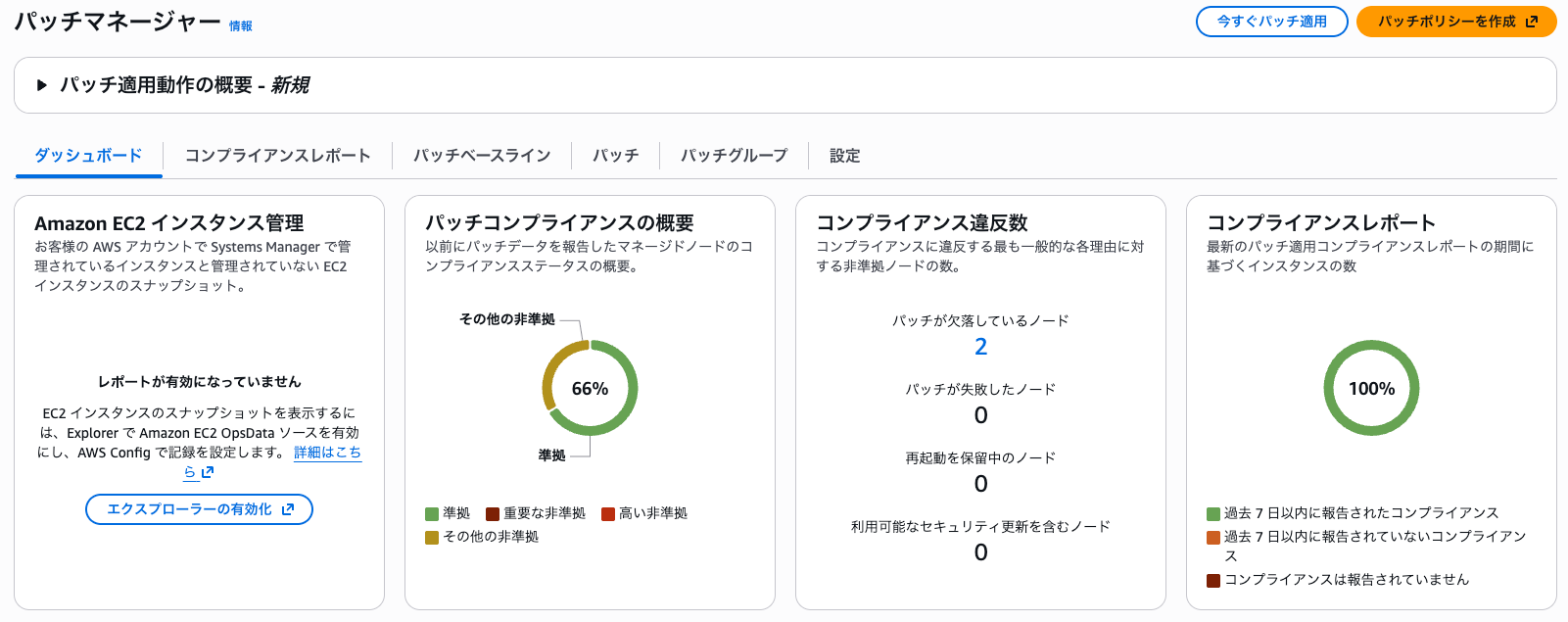Go to the パッチグループ tab

[733, 155]
